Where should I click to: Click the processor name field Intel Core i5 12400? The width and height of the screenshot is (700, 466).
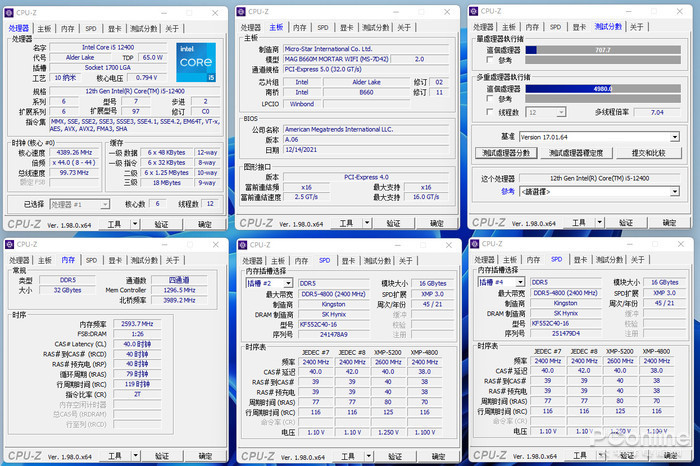click(x=108, y=47)
